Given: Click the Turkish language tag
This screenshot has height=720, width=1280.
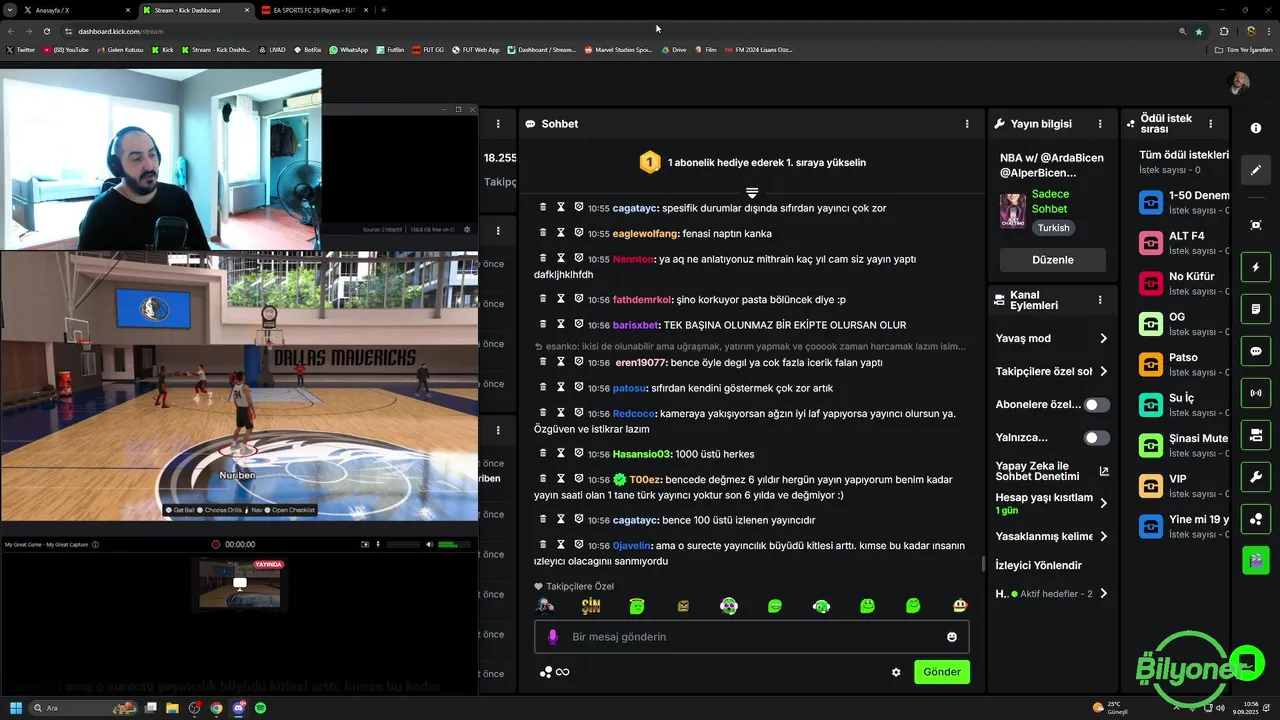Looking at the screenshot, I should coord(1053,228).
